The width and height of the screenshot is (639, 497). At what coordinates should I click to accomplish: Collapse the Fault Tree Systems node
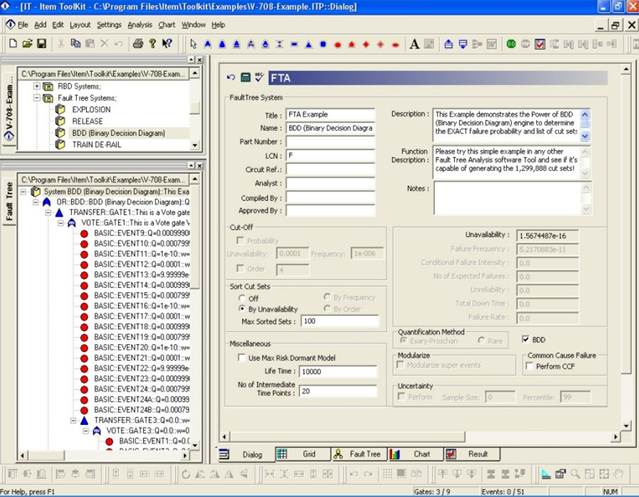37,97
